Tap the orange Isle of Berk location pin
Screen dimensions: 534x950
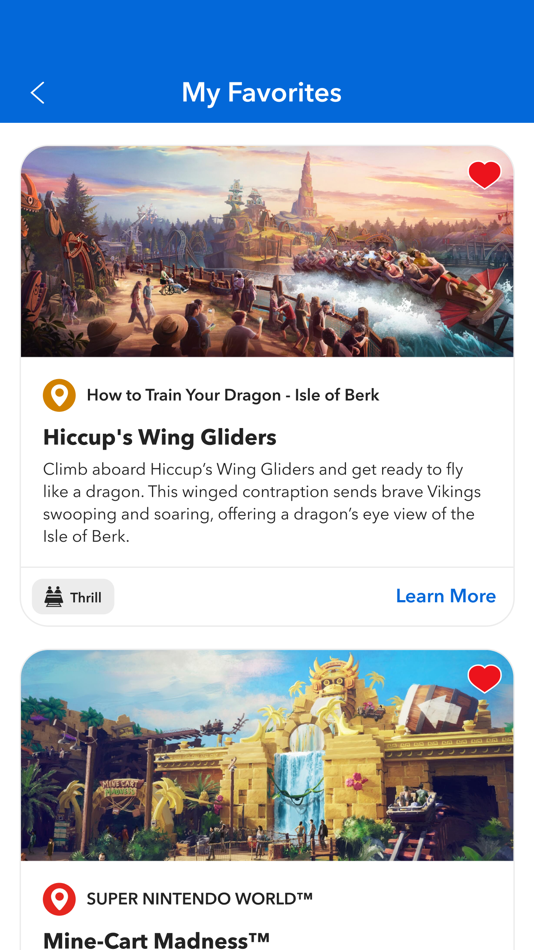pyautogui.click(x=59, y=396)
